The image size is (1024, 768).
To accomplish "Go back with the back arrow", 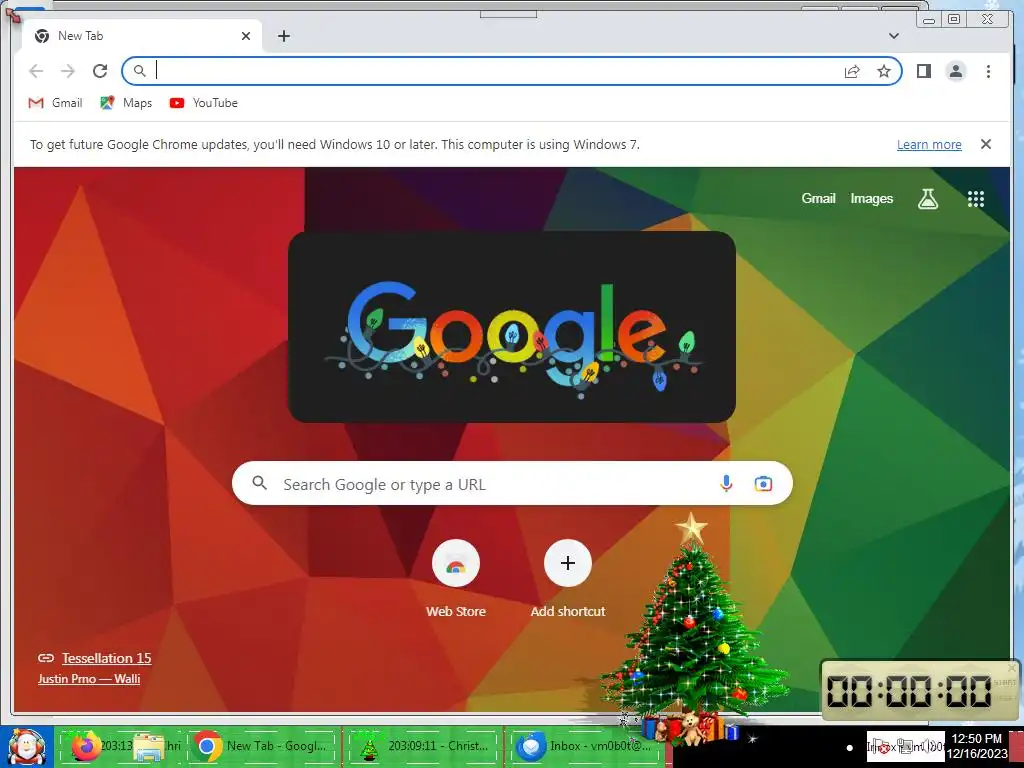I will (36, 71).
